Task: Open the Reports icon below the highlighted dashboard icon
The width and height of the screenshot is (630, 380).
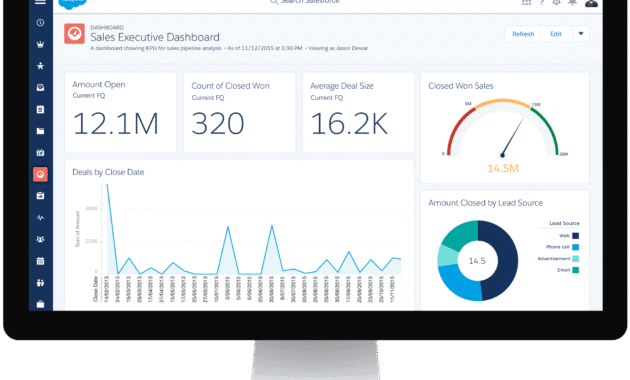Action: [40, 196]
